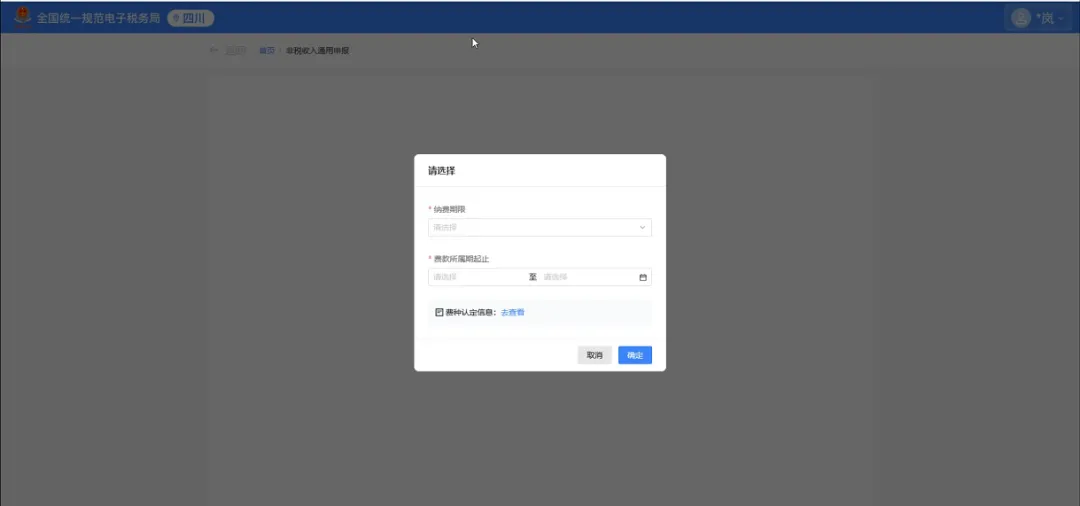Click the back arrow icon near 返回

point(213,50)
